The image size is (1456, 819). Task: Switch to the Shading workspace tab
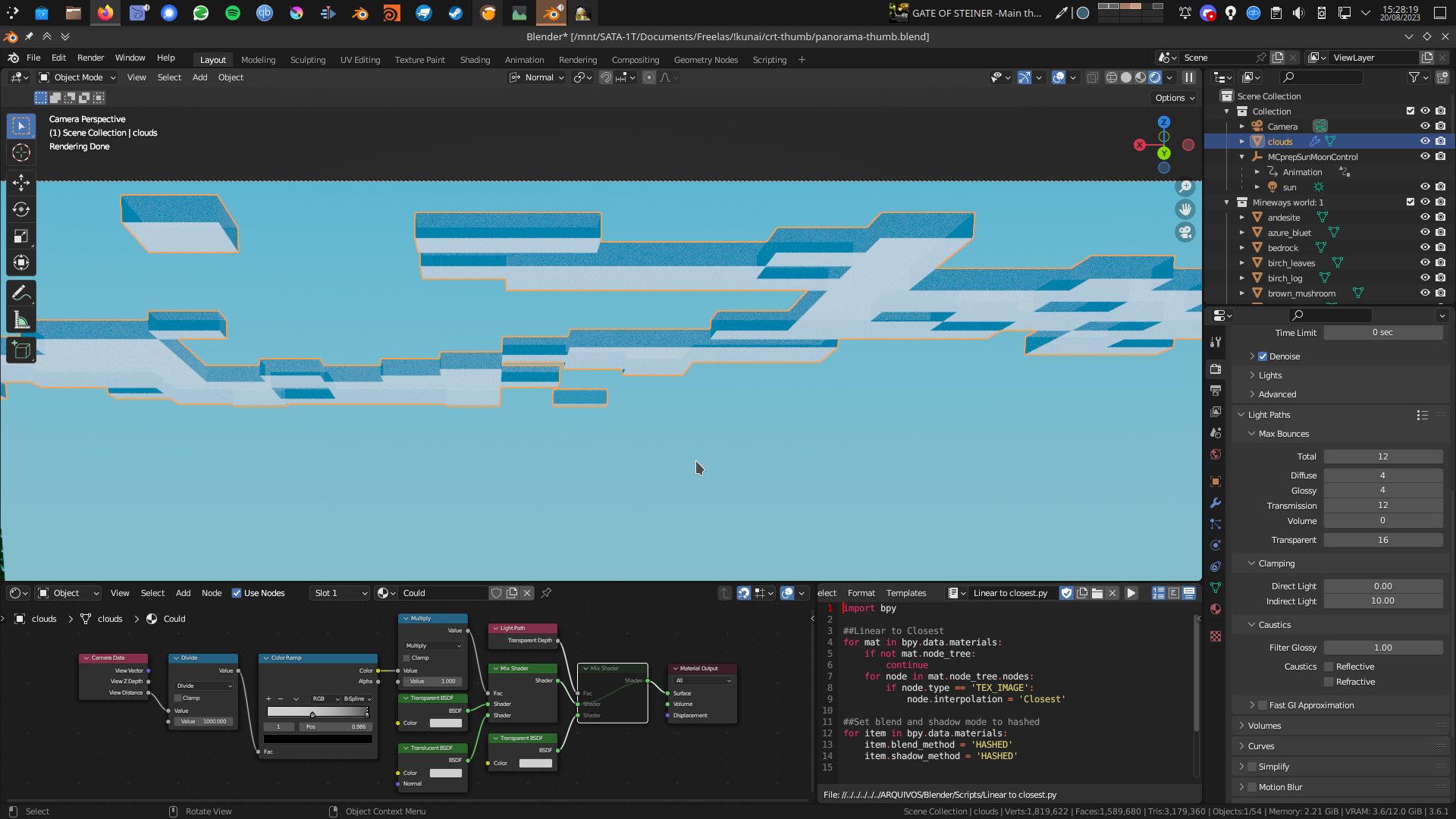(x=475, y=60)
